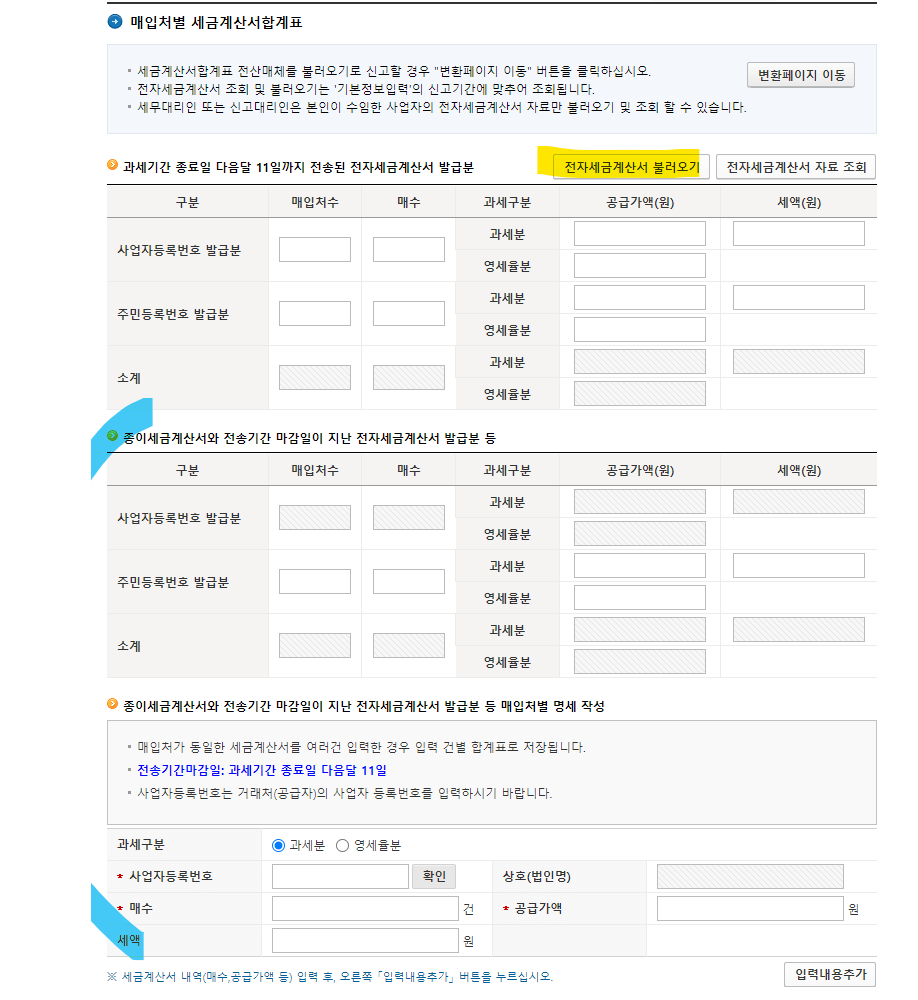
Task: Click the 공급가액 input field marked 원
Action: pos(747,908)
